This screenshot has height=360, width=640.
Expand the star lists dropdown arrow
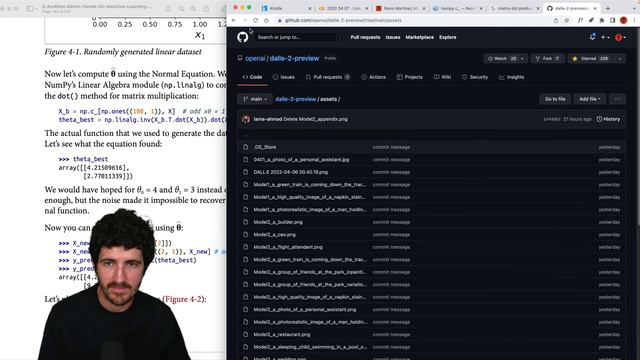pyautogui.click(x=620, y=59)
